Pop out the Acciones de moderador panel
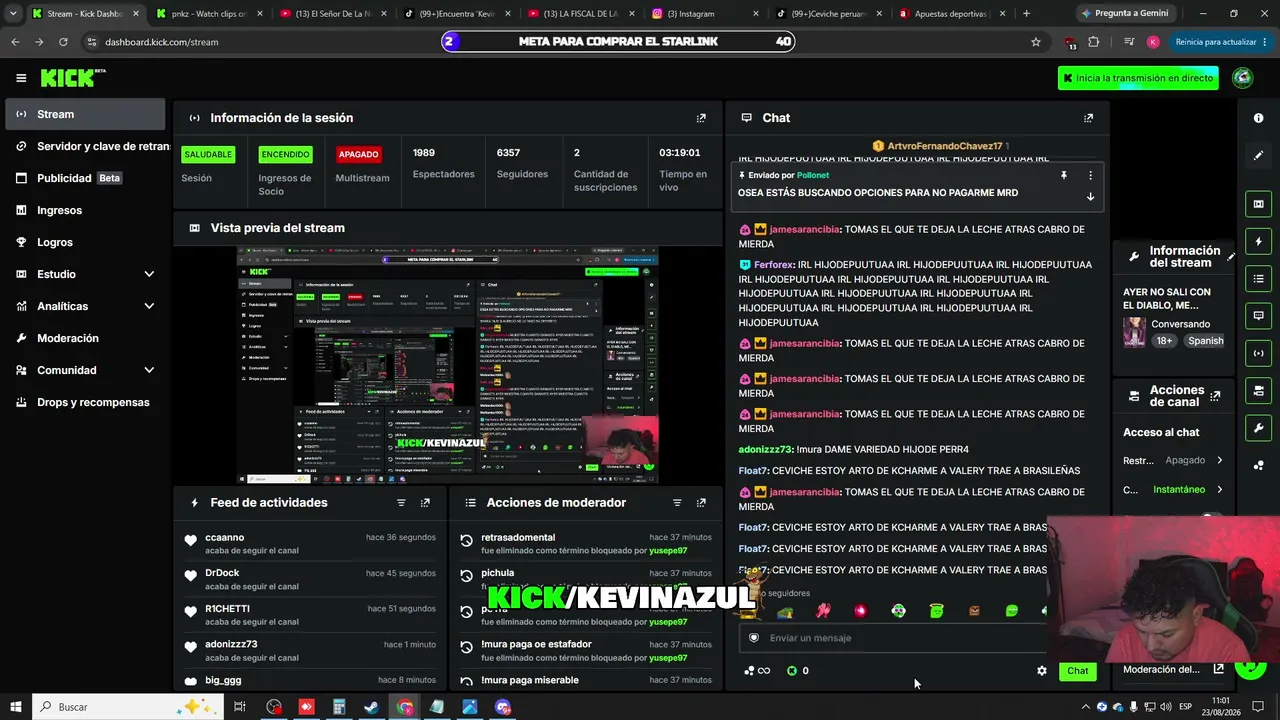Screen dimensions: 1280x720 pyautogui.click(x=701, y=503)
